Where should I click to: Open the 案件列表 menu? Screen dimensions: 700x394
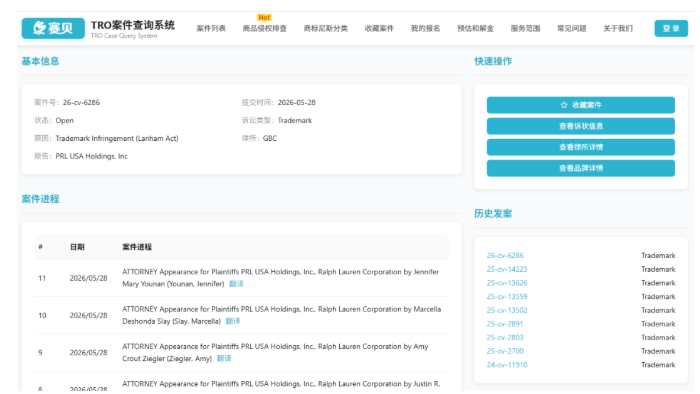click(211, 29)
